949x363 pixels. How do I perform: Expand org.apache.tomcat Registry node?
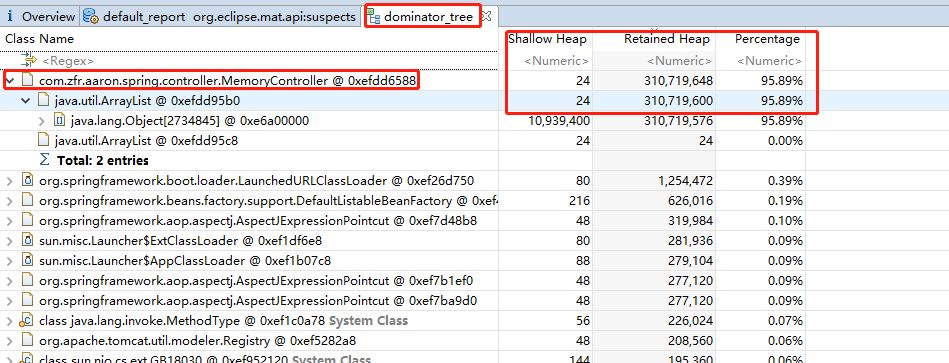coord(10,341)
